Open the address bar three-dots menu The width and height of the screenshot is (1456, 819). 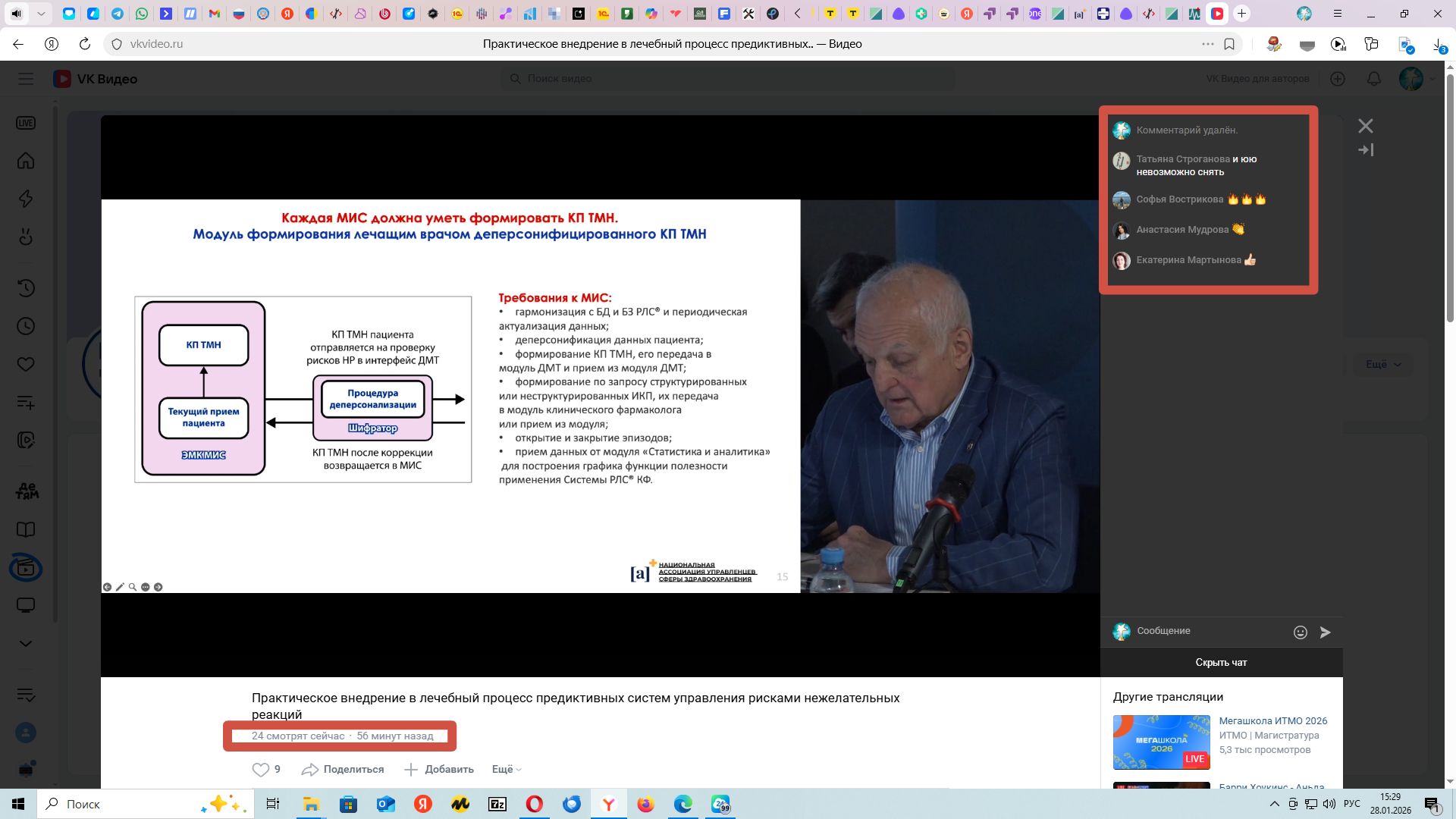(x=1208, y=44)
